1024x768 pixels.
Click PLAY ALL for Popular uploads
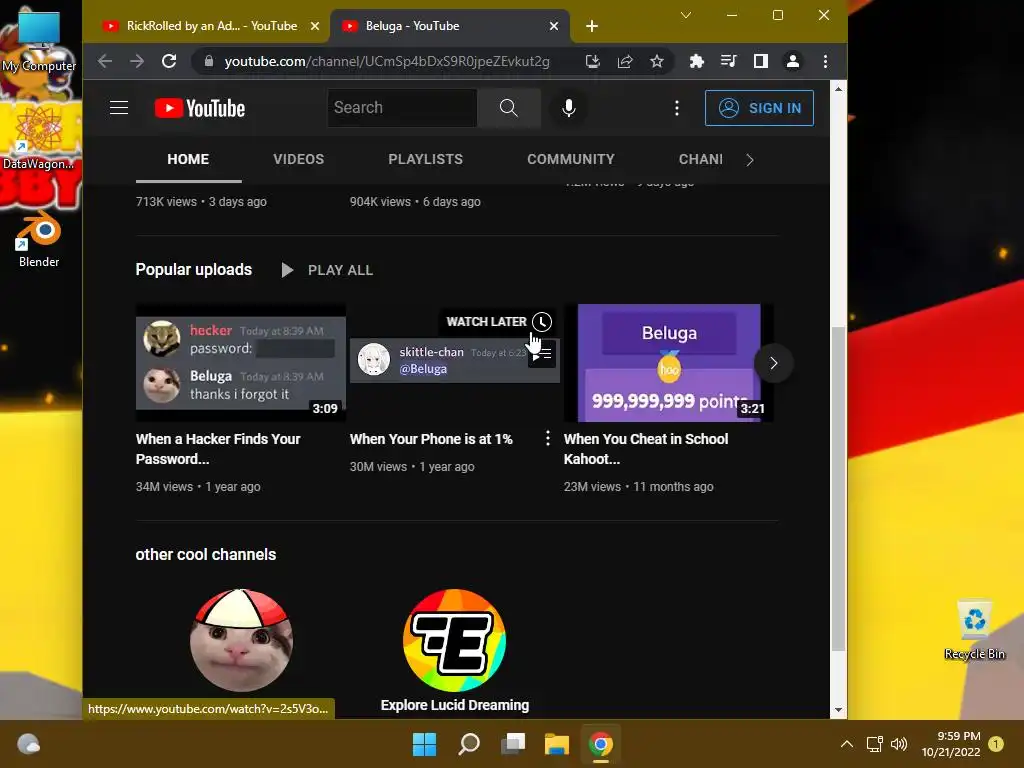coord(327,270)
